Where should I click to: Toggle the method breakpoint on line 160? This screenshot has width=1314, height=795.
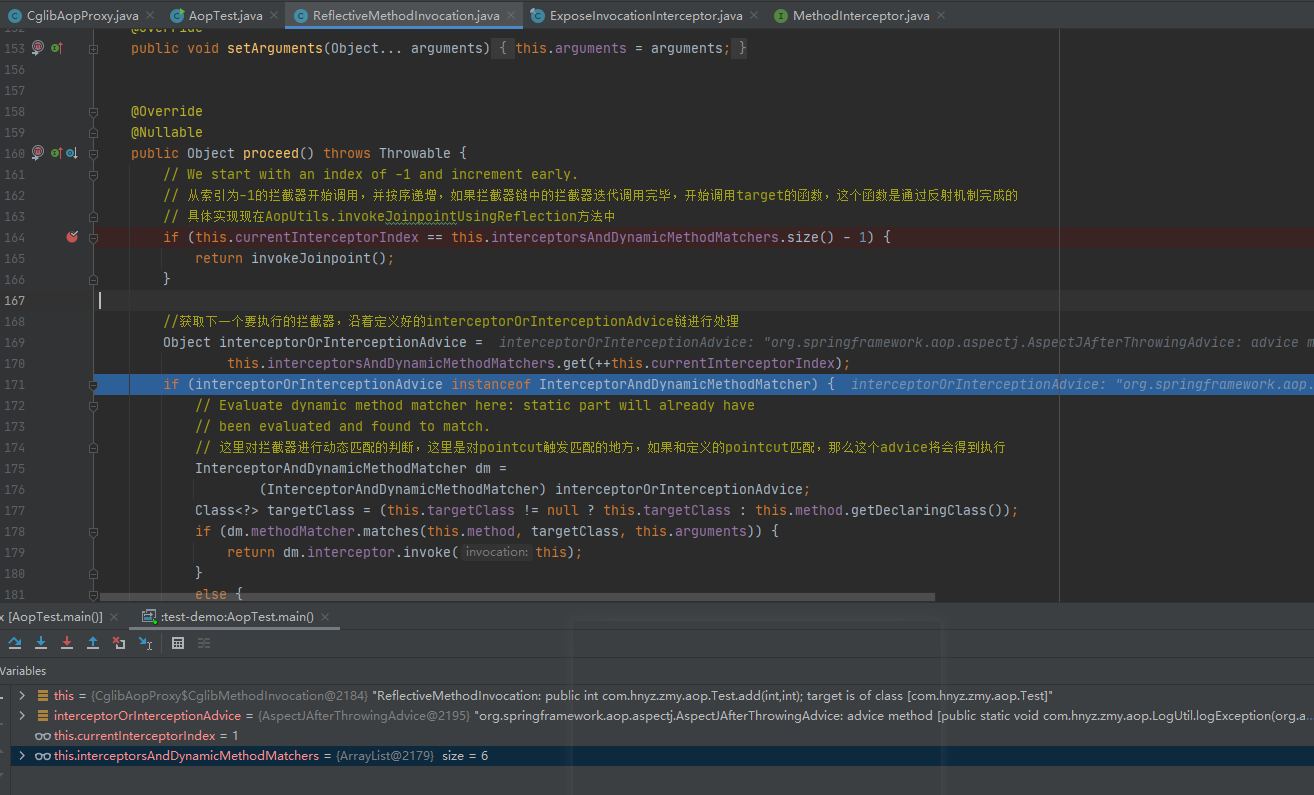(x=38, y=153)
